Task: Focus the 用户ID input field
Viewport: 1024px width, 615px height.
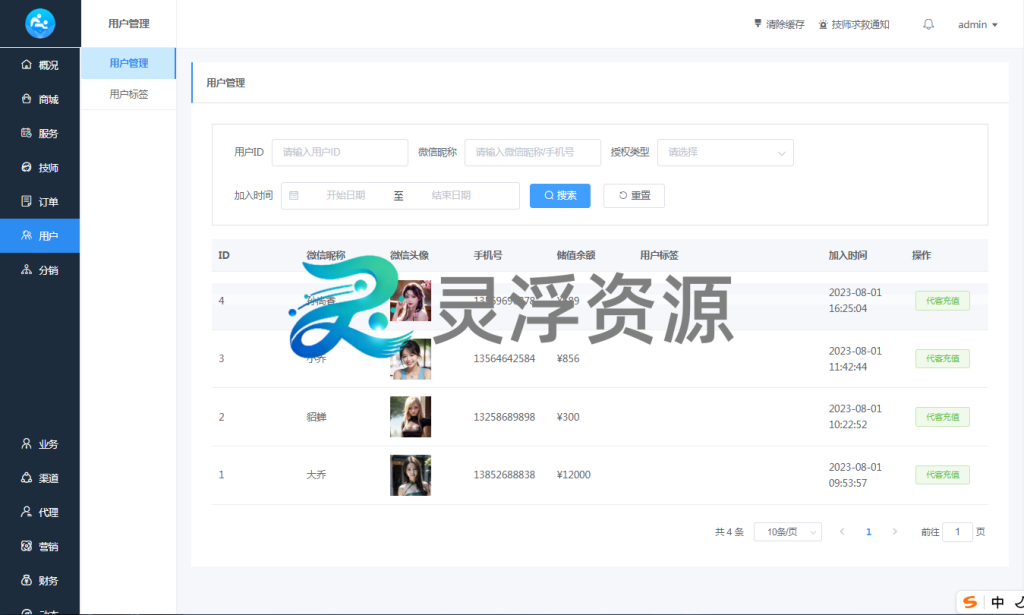Action: click(340, 152)
